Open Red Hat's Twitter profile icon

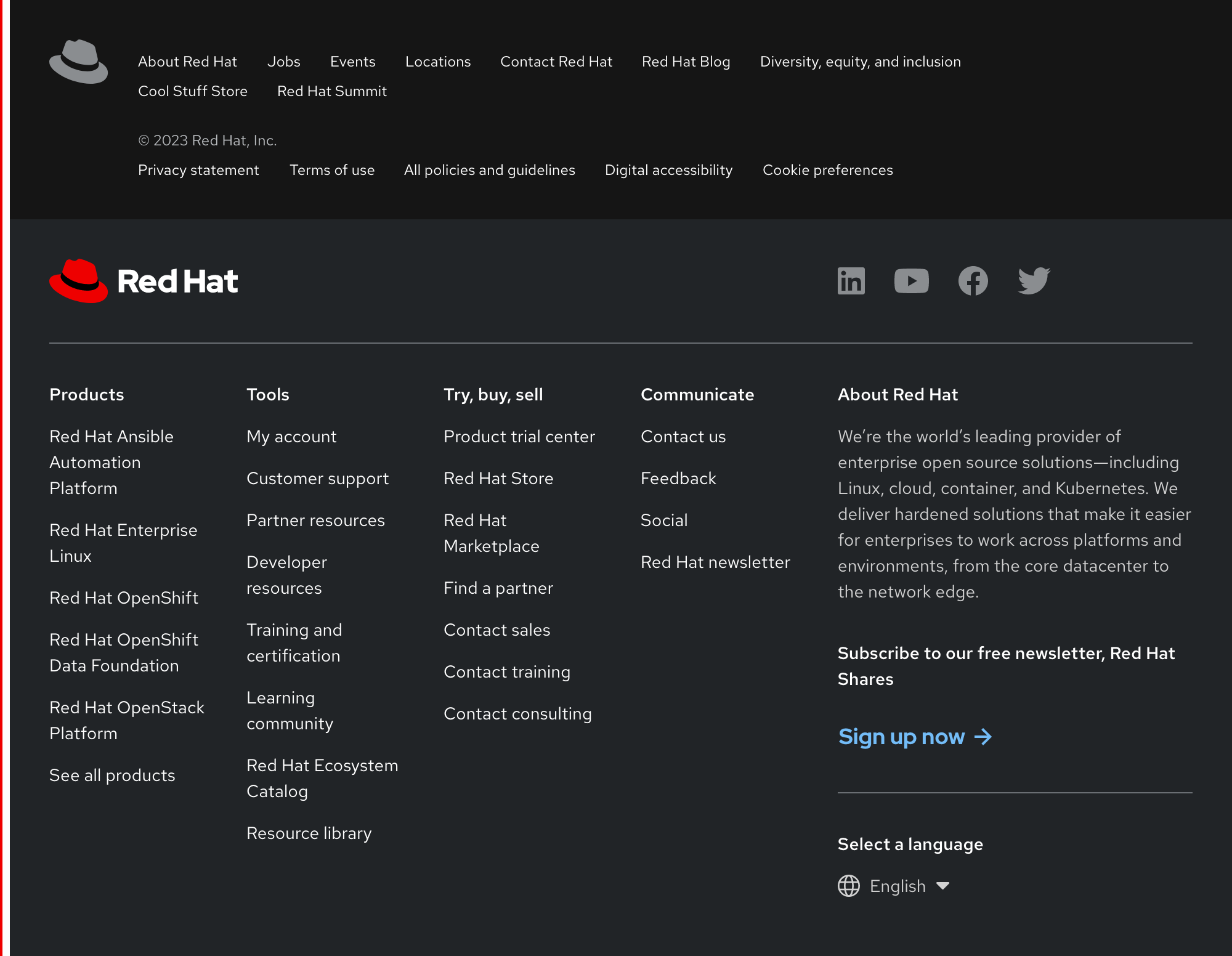[1034, 281]
